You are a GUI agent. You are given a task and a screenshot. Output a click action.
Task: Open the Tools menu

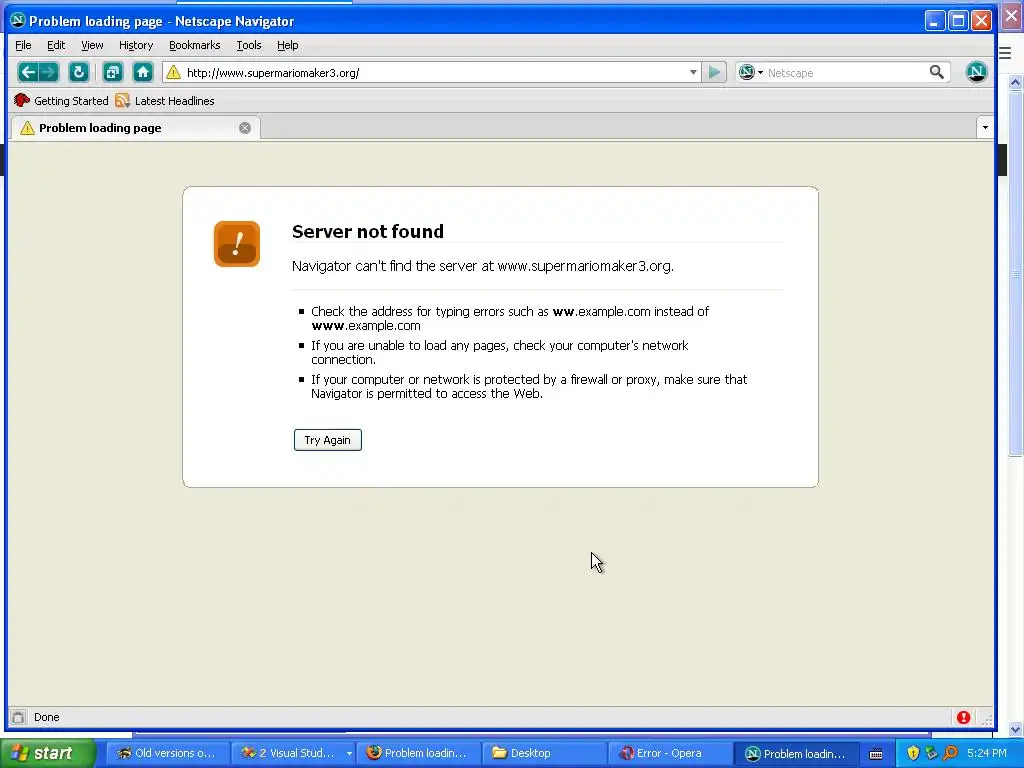click(249, 45)
